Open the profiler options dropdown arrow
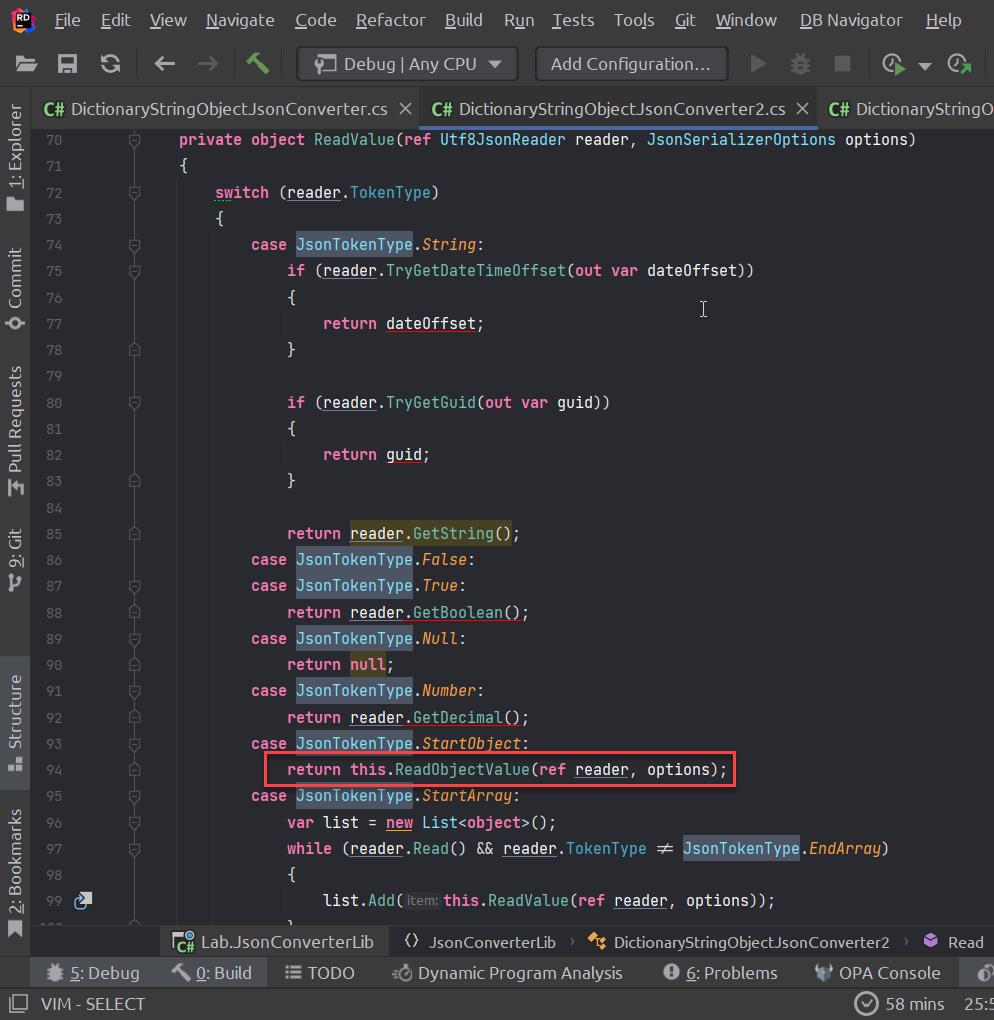Viewport: 994px width, 1020px height. click(x=925, y=64)
